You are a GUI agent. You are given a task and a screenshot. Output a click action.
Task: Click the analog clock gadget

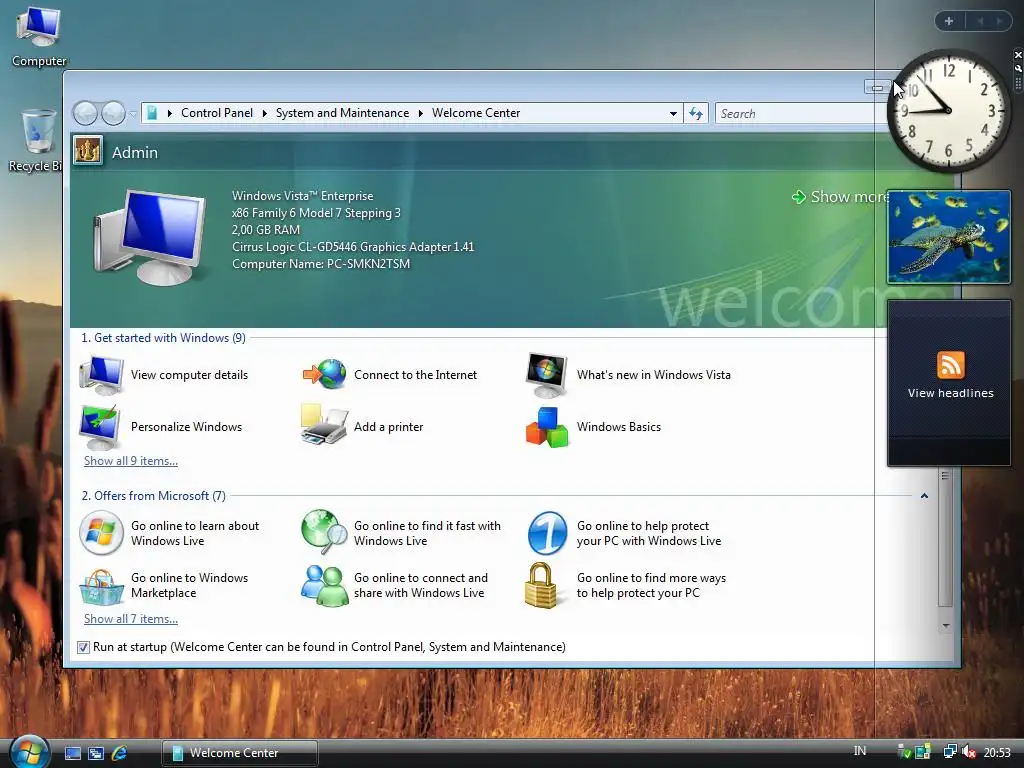click(948, 110)
